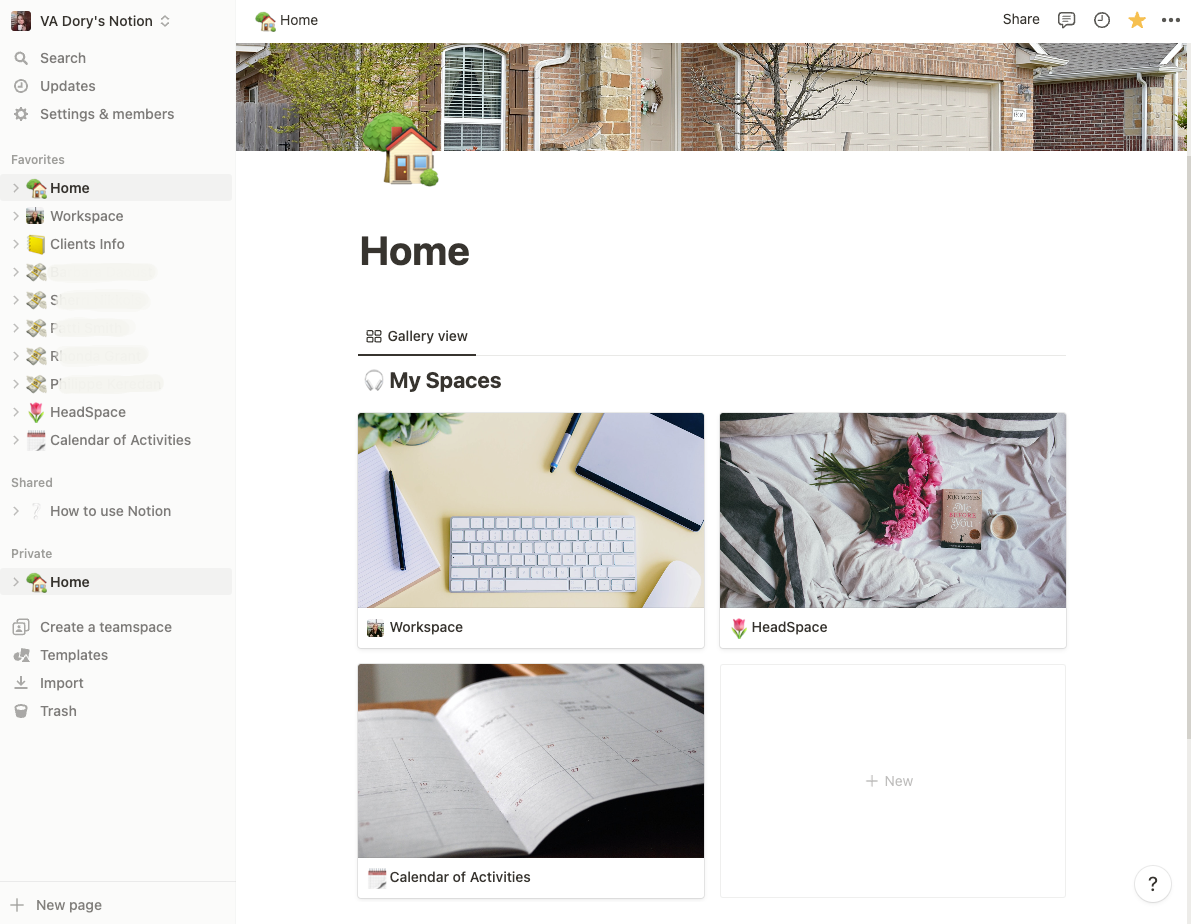Open Updates in the sidebar
1191x924 pixels.
tap(68, 86)
